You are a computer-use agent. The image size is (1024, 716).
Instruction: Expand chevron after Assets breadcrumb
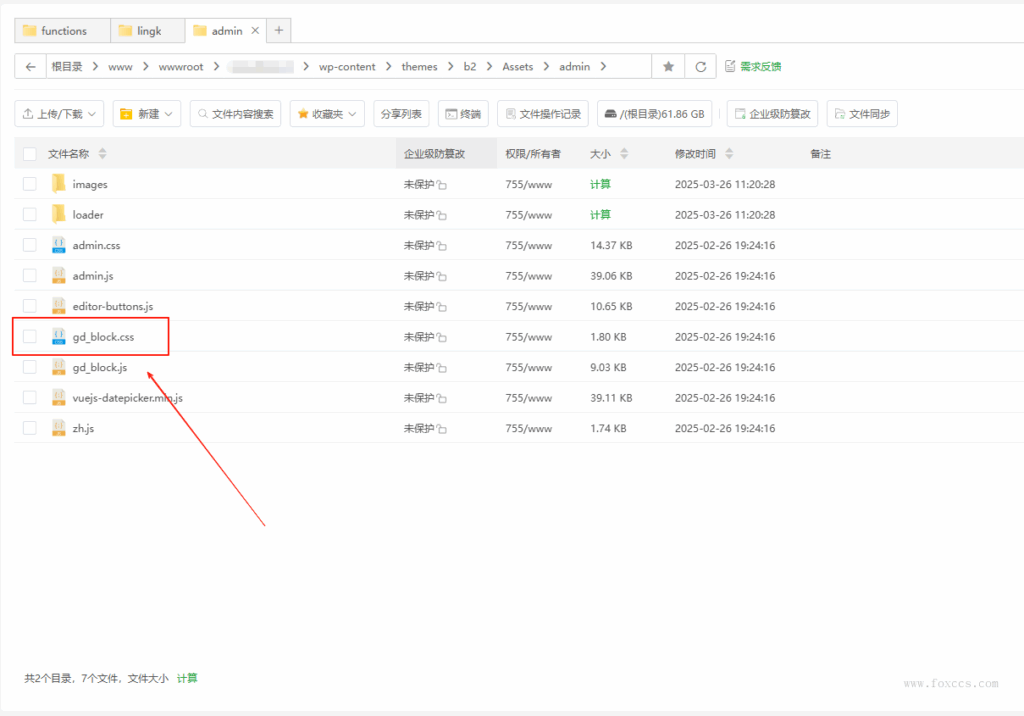pos(546,67)
